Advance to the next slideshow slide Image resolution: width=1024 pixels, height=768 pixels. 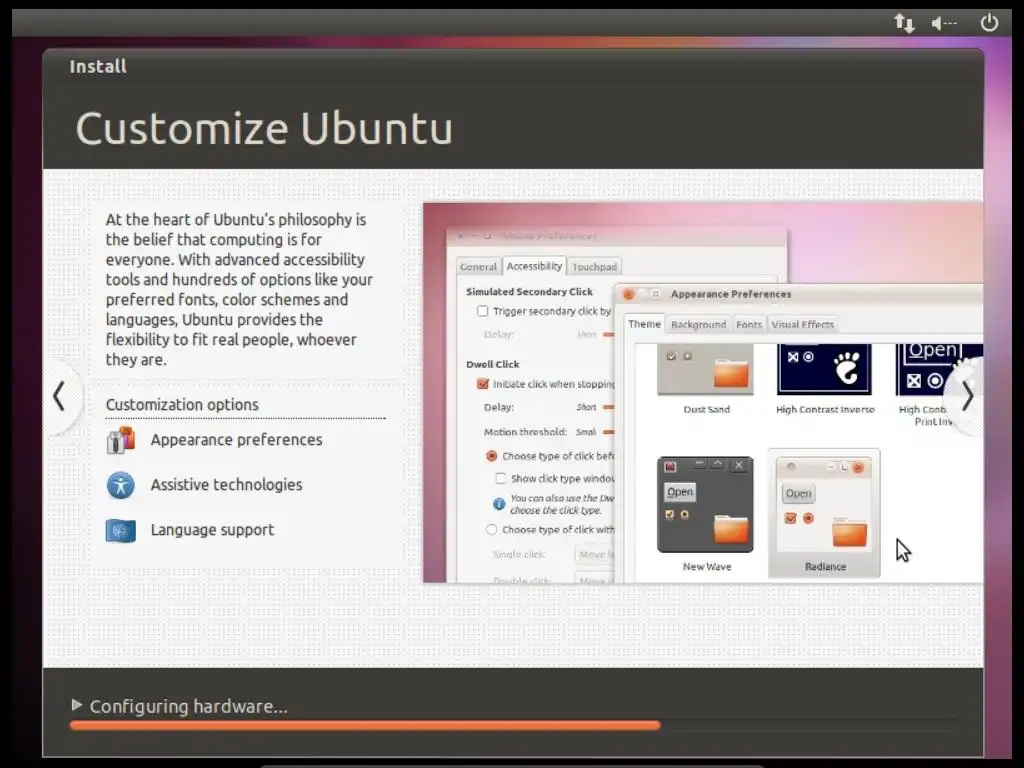[967, 396]
